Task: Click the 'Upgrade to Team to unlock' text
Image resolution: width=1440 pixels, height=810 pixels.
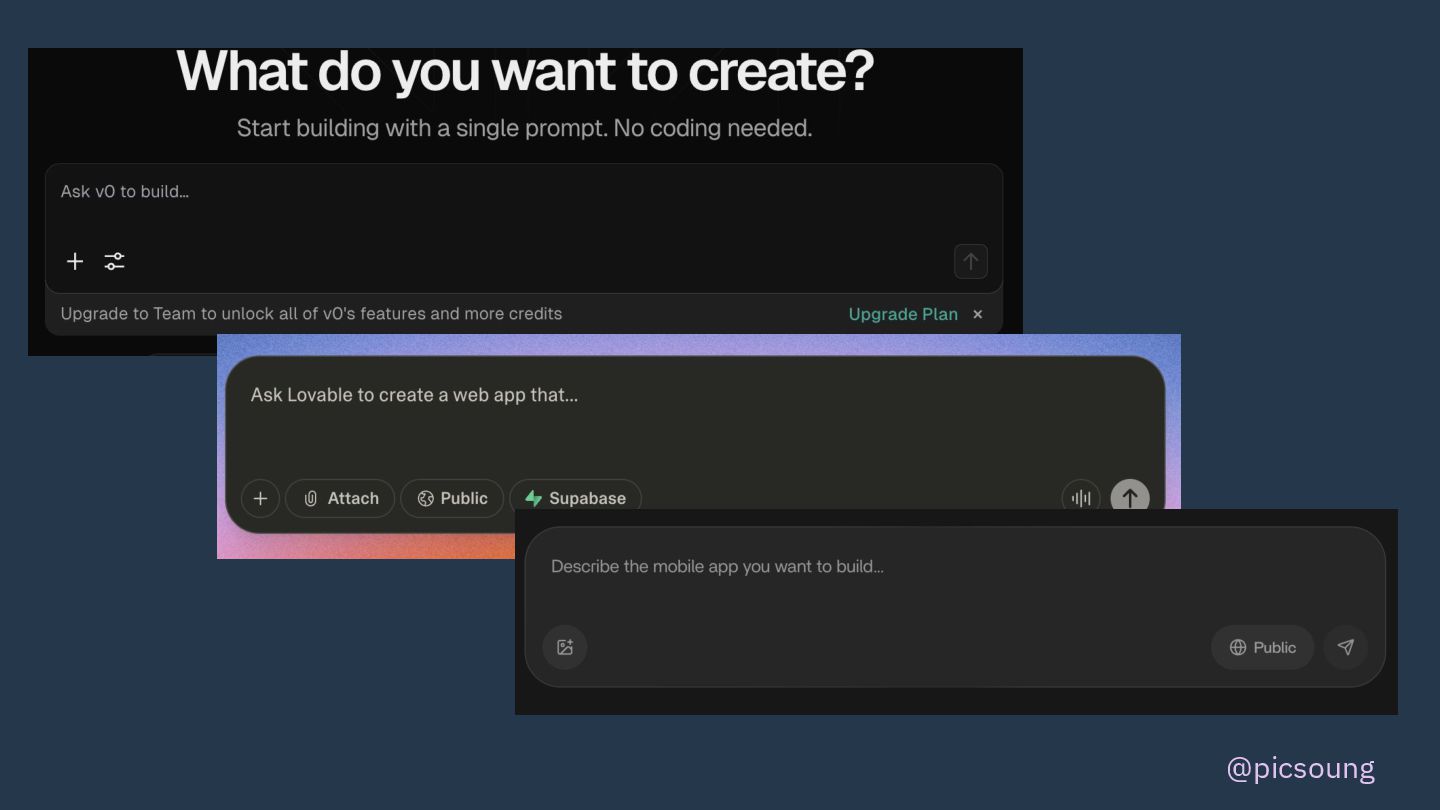Action: pyautogui.click(x=311, y=314)
